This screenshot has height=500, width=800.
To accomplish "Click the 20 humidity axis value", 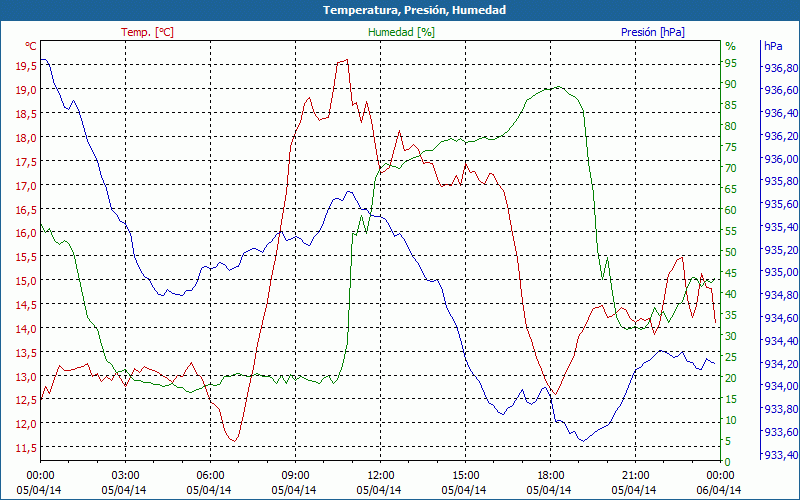I will click(731, 378).
